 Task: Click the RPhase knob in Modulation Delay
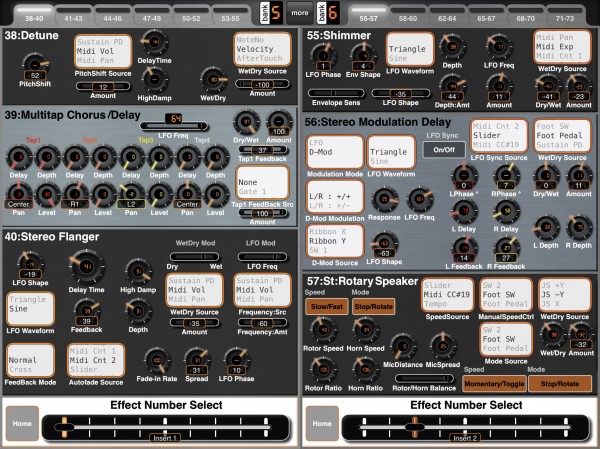pos(506,176)
